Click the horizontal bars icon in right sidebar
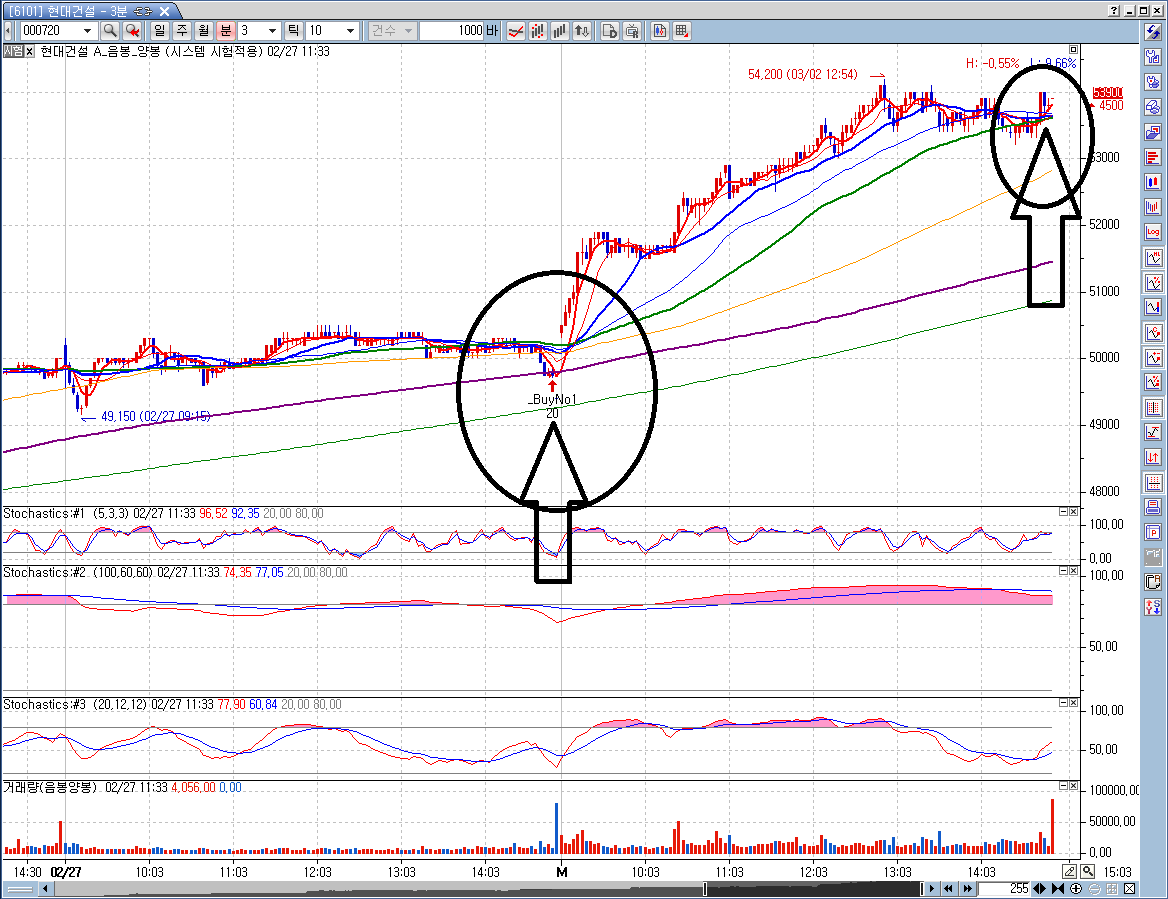The height and width of the screenshot is (899, 1168). point(1153,157)
